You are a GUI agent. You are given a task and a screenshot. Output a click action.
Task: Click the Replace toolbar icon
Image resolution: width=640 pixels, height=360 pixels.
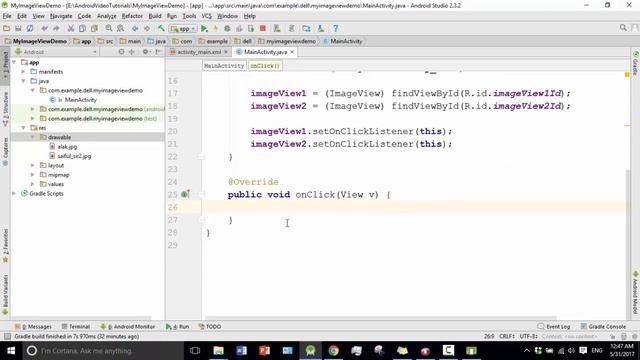[x=120, y=28]
